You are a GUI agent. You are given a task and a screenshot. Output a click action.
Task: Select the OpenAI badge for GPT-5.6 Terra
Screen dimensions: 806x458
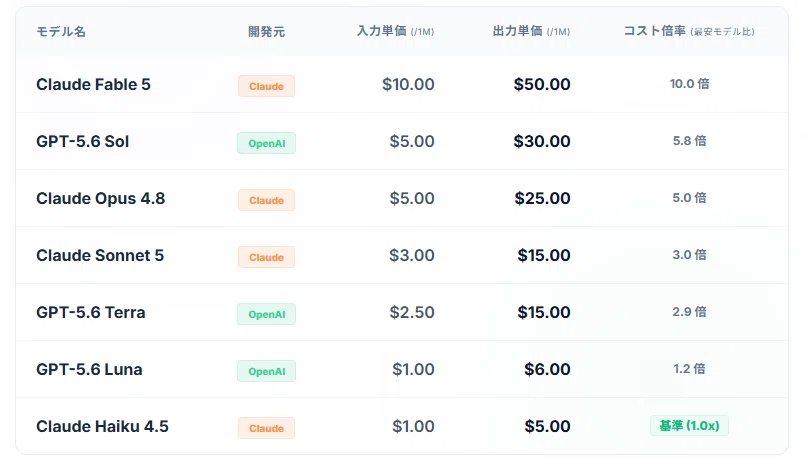point(266,314)
